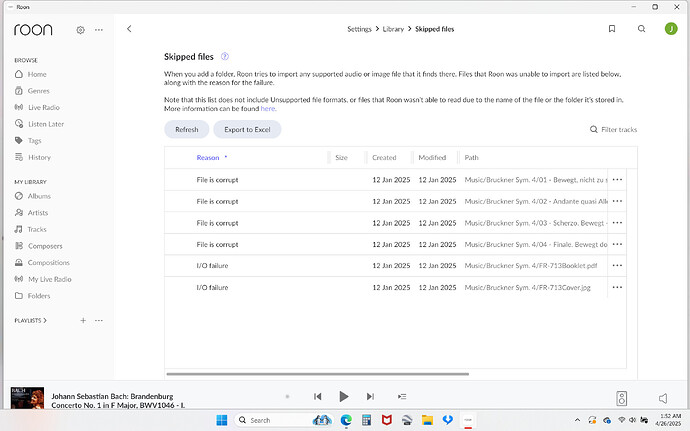Click the Folders icon in sidebar

[x=18, y=296]
